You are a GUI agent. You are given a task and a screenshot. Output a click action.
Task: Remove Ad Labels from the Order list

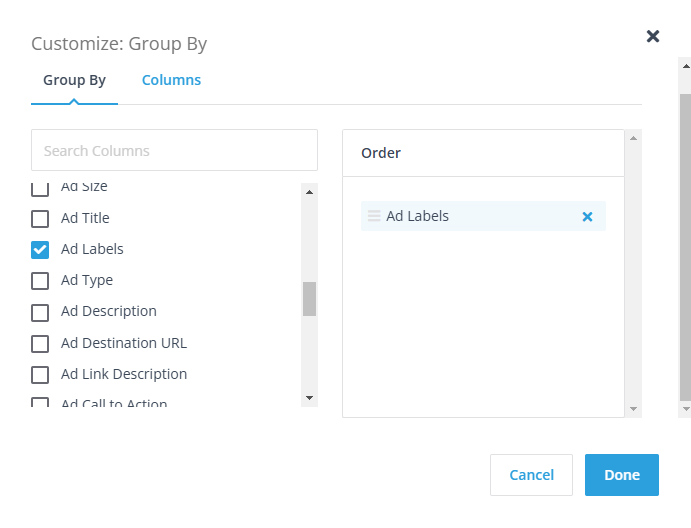587,217
